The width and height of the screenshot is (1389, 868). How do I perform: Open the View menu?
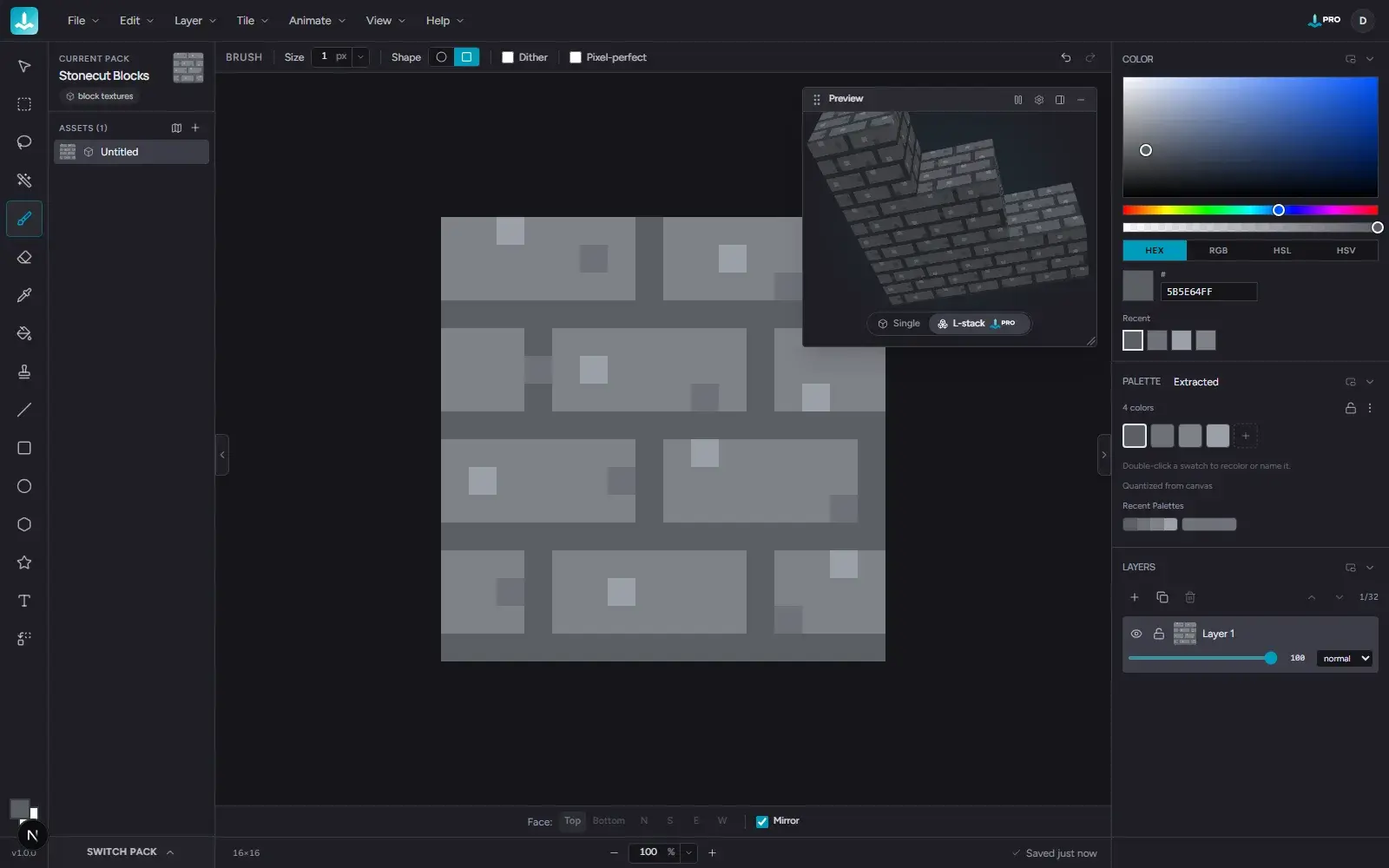tap(385, 21)
